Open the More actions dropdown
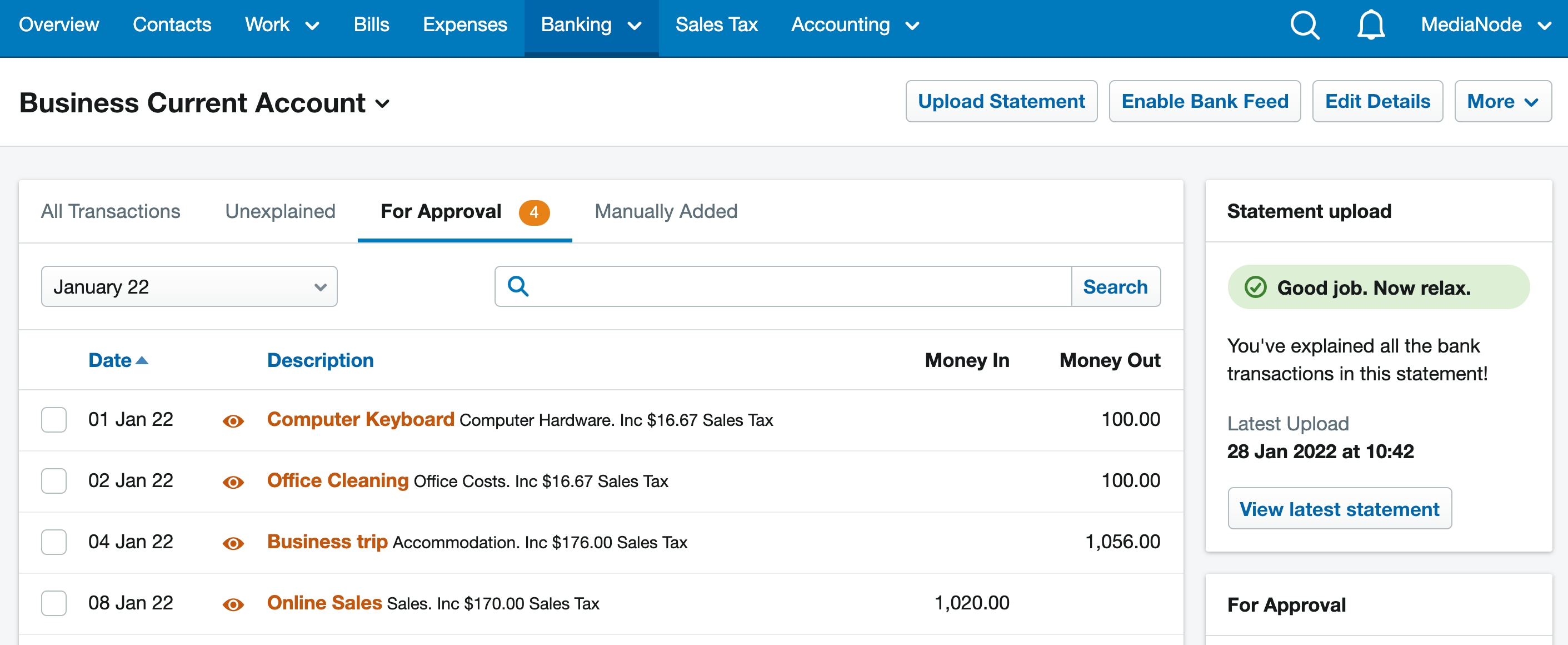Screen dimensions: 1568x645 click(1502, 101)
